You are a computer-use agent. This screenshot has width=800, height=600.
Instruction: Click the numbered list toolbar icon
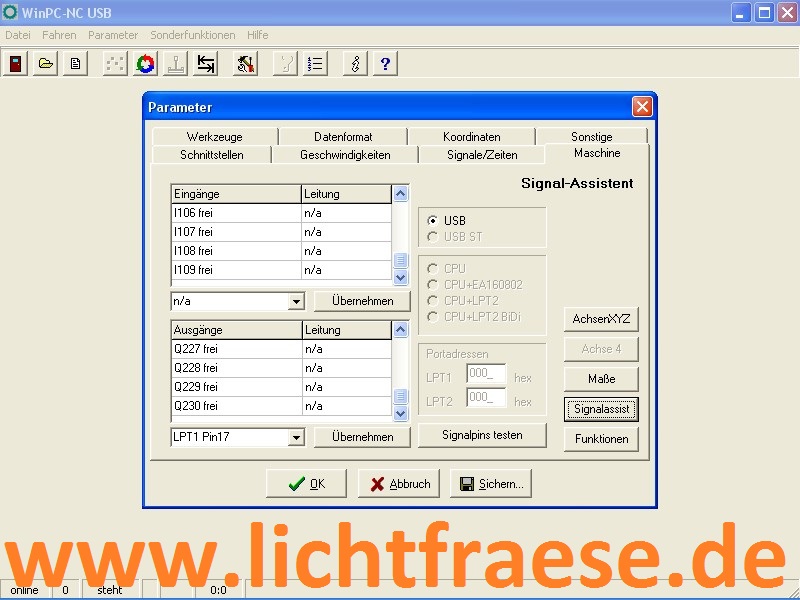(315, 64)
